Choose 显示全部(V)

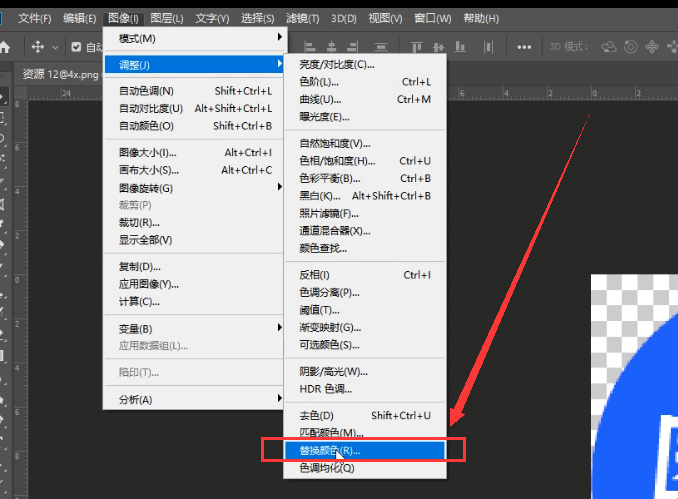194,240
